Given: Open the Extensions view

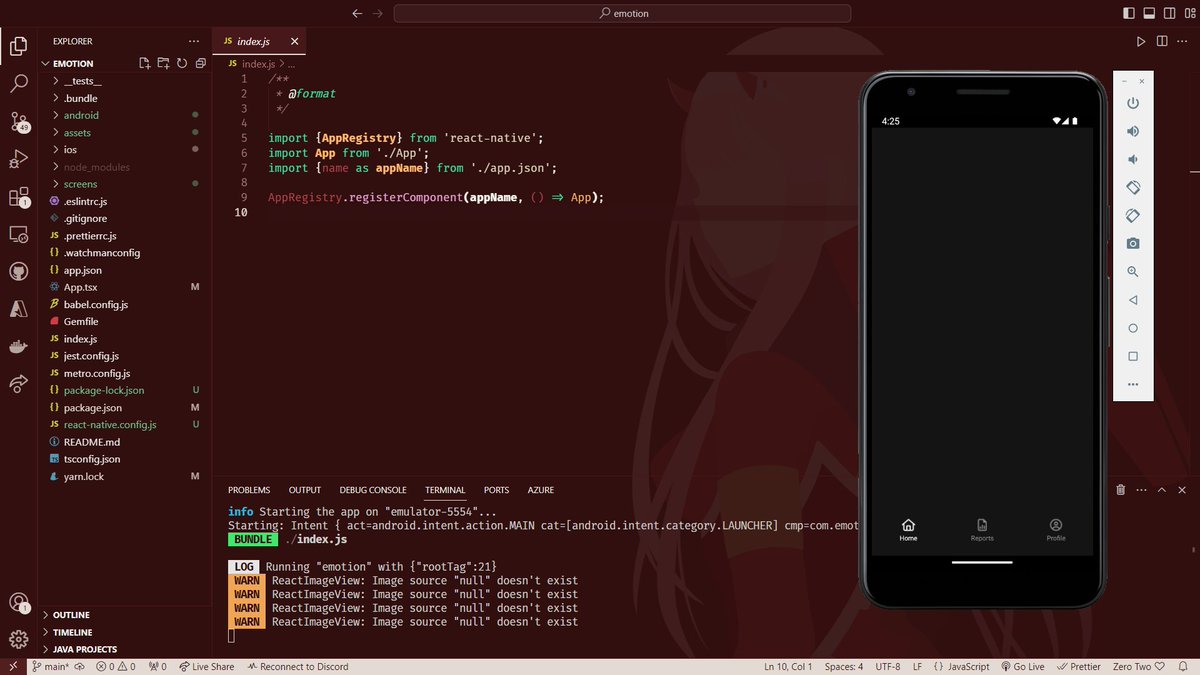Looking at the screenshot, I should click(x=18, y=196).
